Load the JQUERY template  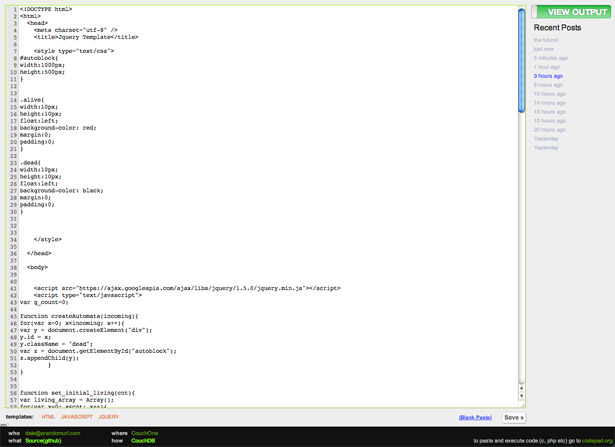[108, 417]
